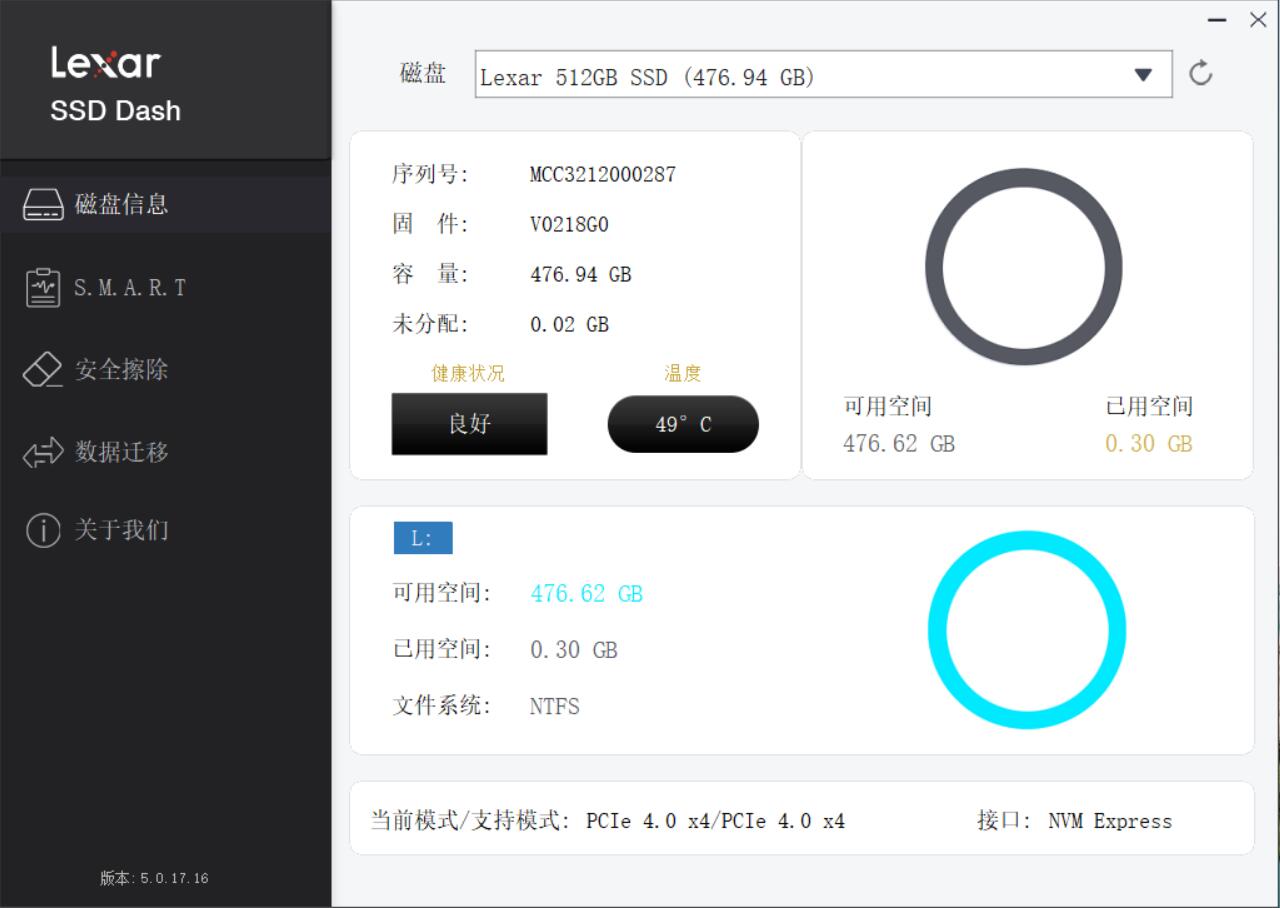Toggle the 良好 health status indicator
Image resolution: width=1280 pixels, height=908 pixels.
tap(470, 423)
